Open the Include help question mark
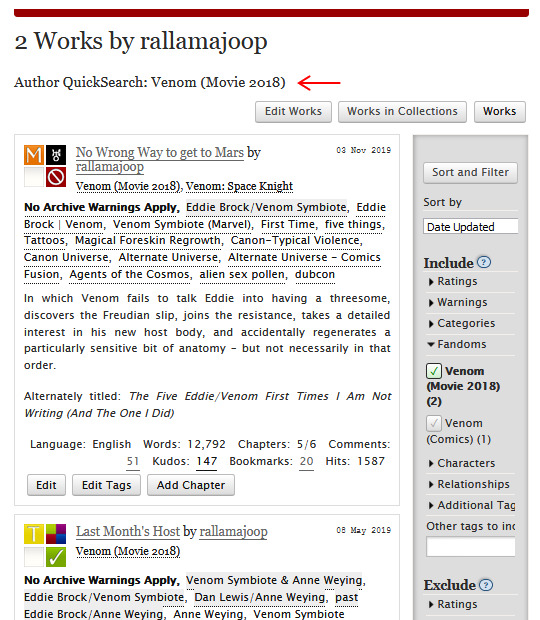 pos(484,262)
